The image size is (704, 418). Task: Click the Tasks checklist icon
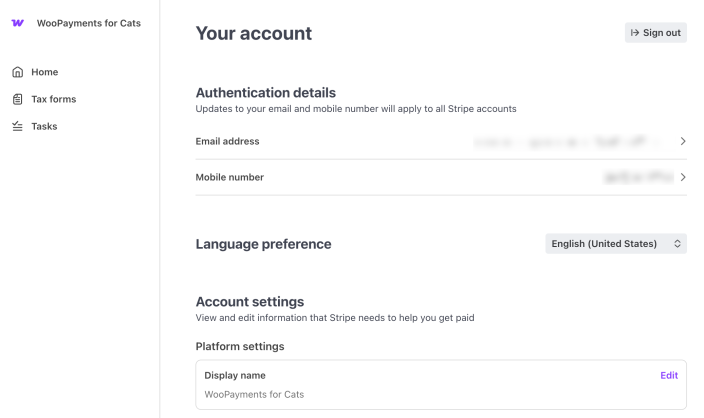point(18,126)
